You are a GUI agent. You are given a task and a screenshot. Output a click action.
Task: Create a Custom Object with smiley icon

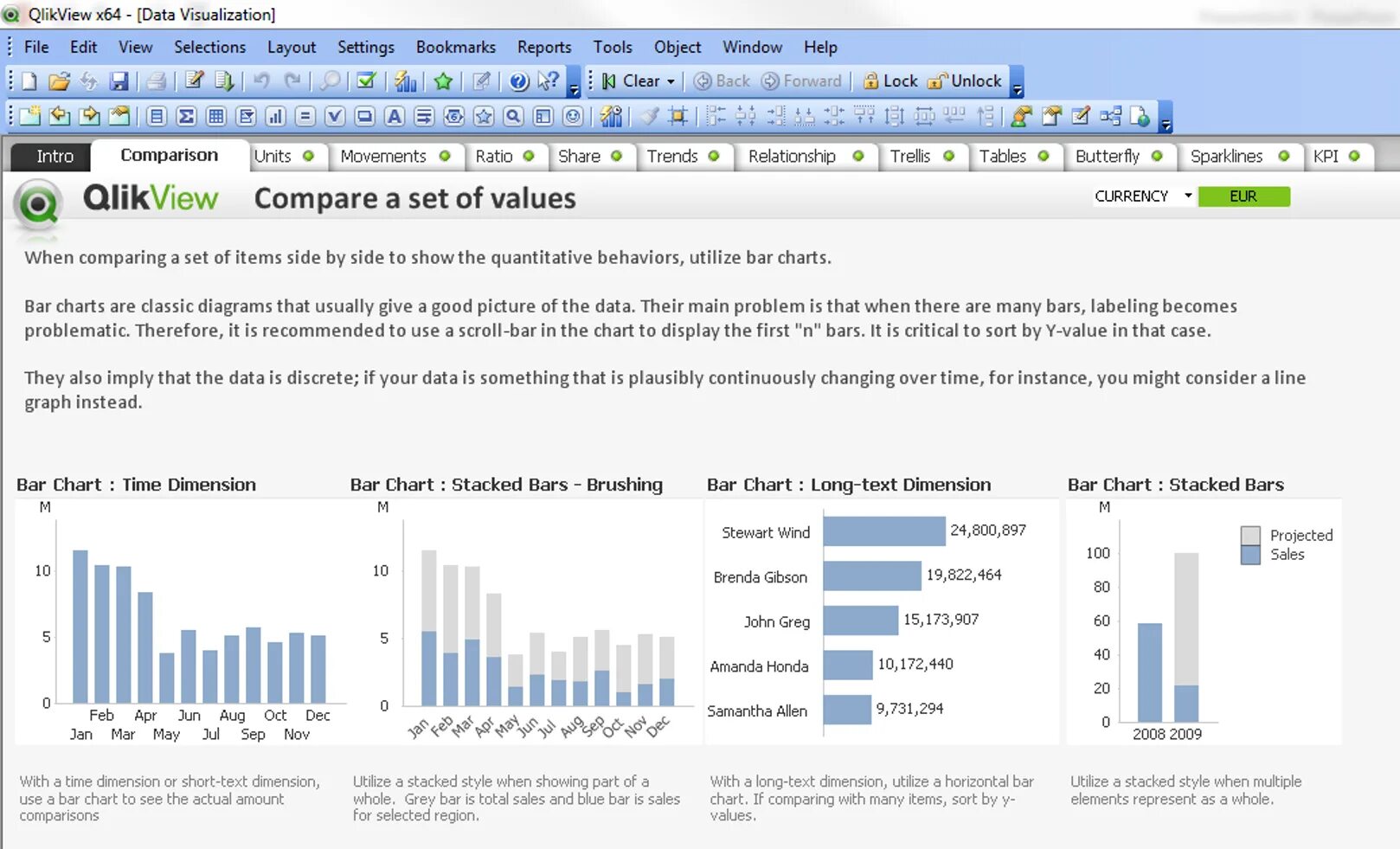(x=573, y=116)
